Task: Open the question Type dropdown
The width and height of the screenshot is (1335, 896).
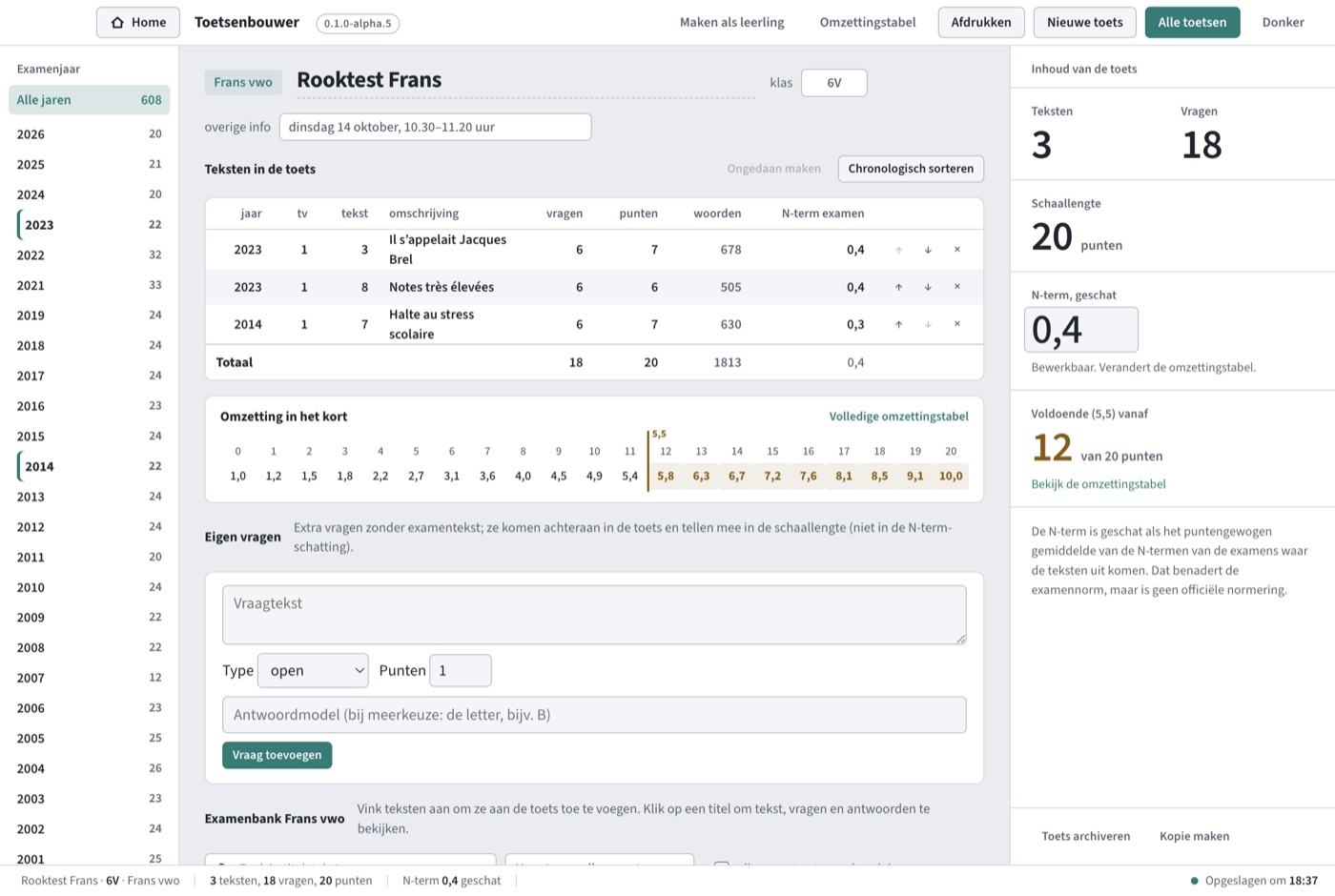Action: click(313, 670)
